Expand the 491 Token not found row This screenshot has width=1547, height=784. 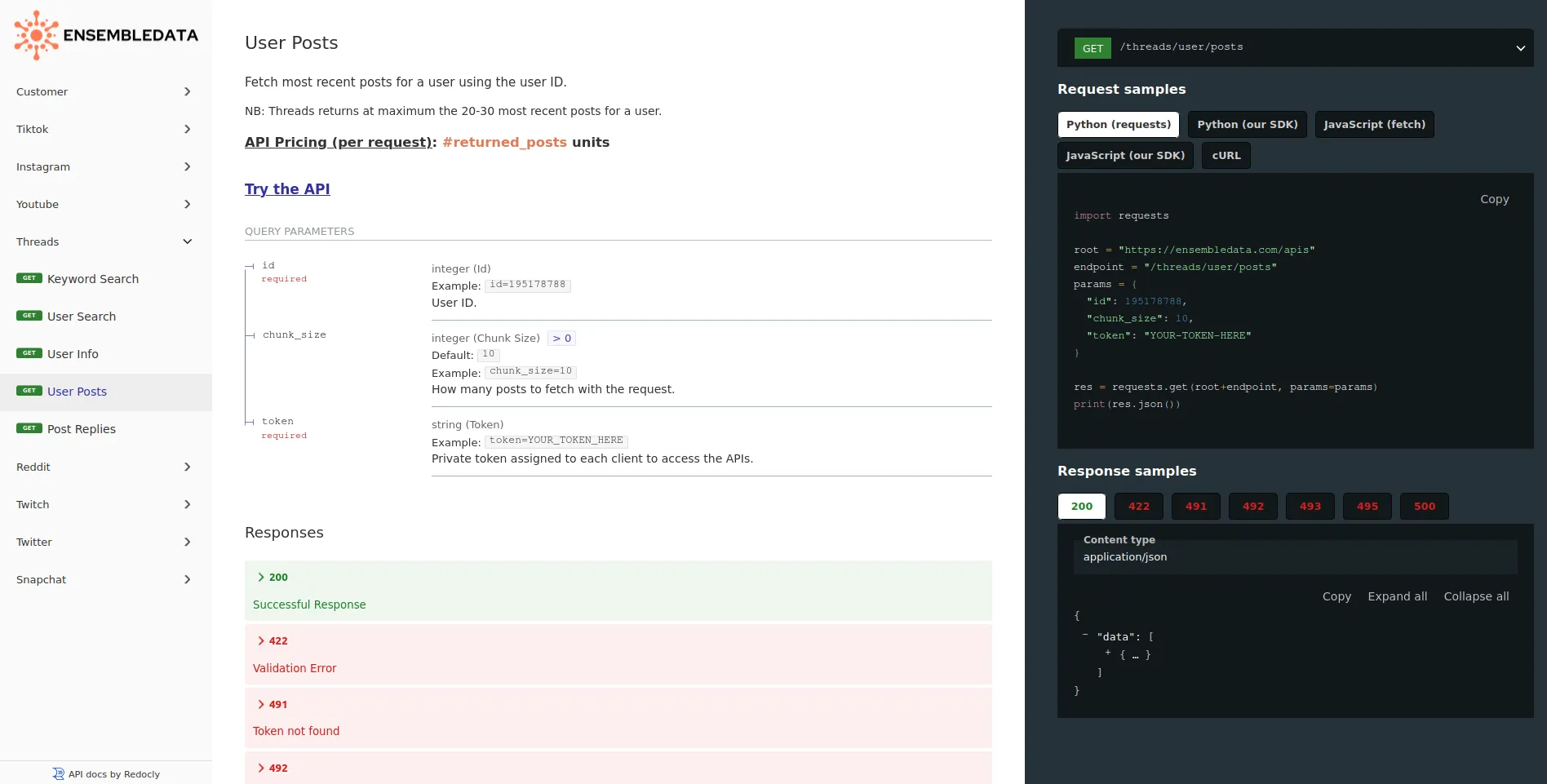(x=618, y=718)
